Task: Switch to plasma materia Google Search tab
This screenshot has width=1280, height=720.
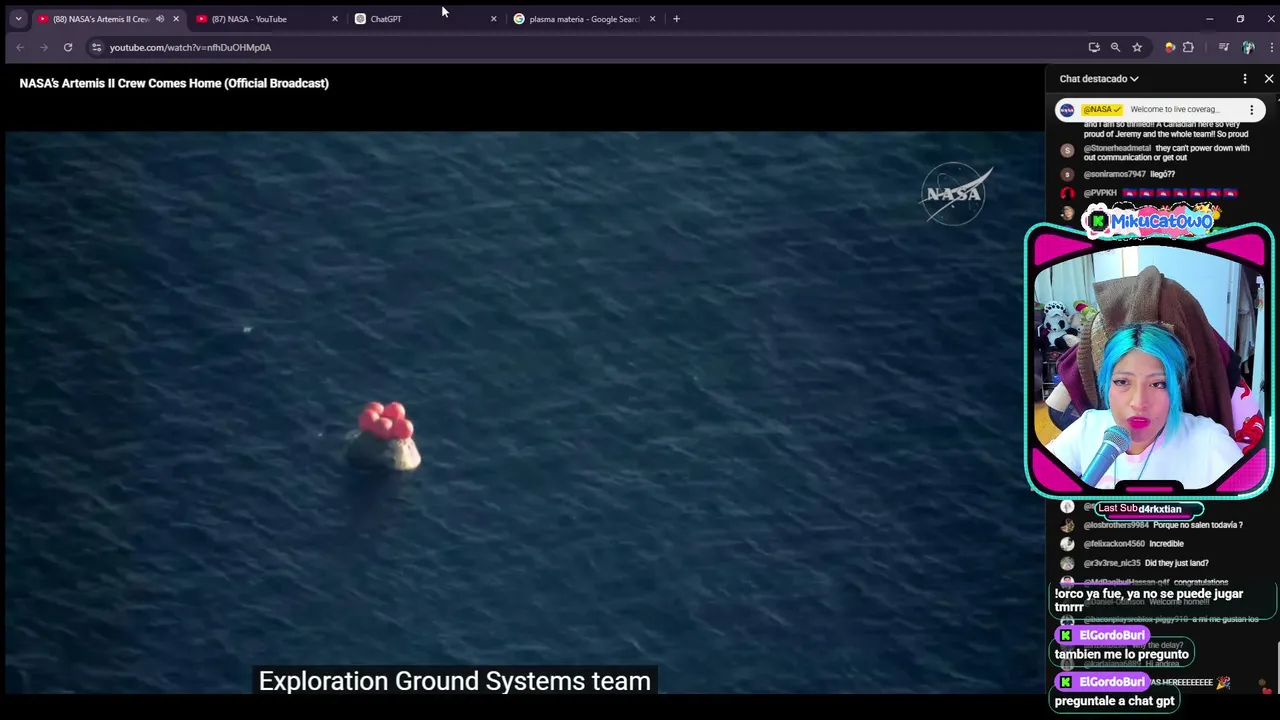Action: click(x=584, y=19)
